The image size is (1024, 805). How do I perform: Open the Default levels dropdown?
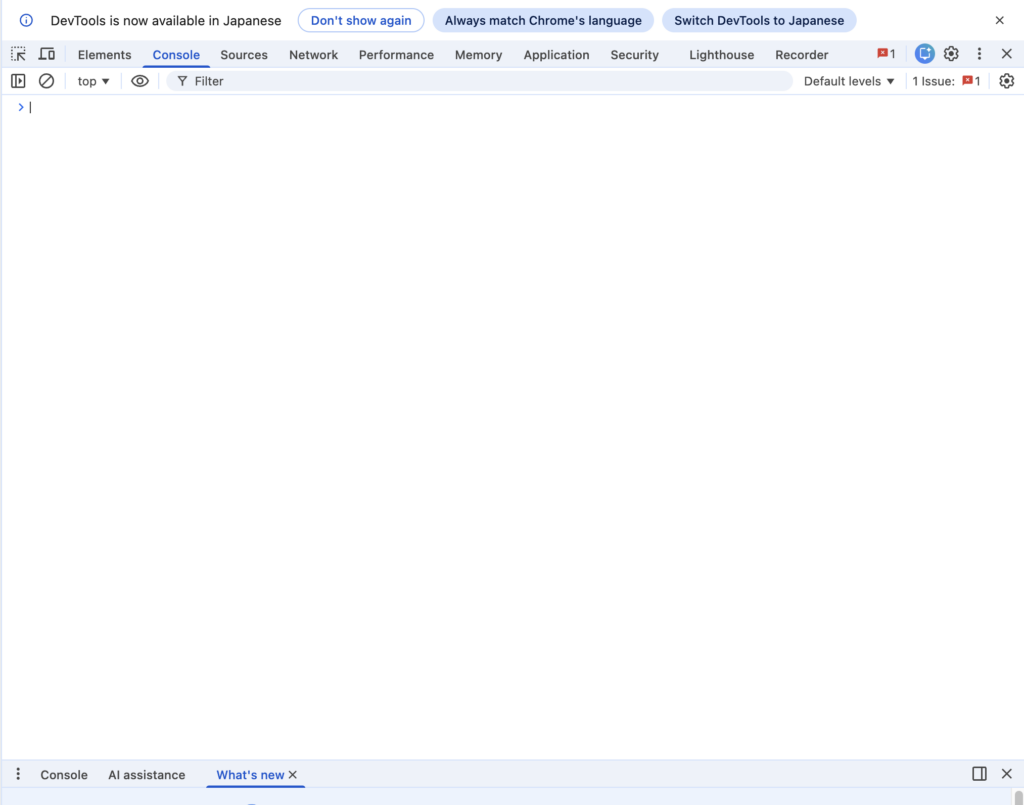pos(848,81)
